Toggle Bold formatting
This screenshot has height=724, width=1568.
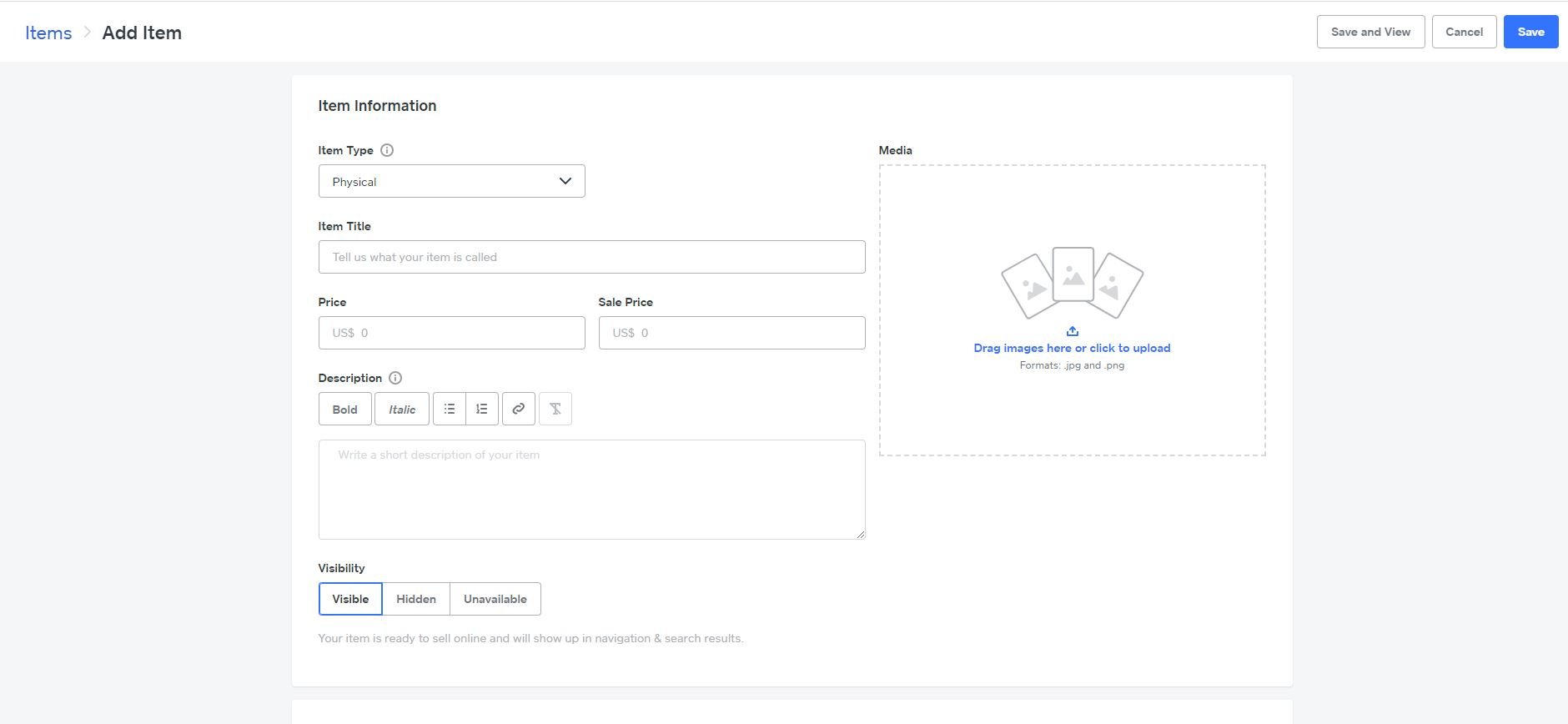[x=344, y=409]
